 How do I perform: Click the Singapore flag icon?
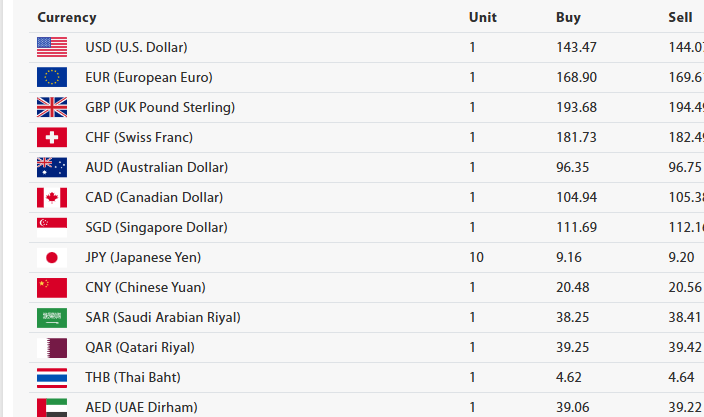[52, 227]
